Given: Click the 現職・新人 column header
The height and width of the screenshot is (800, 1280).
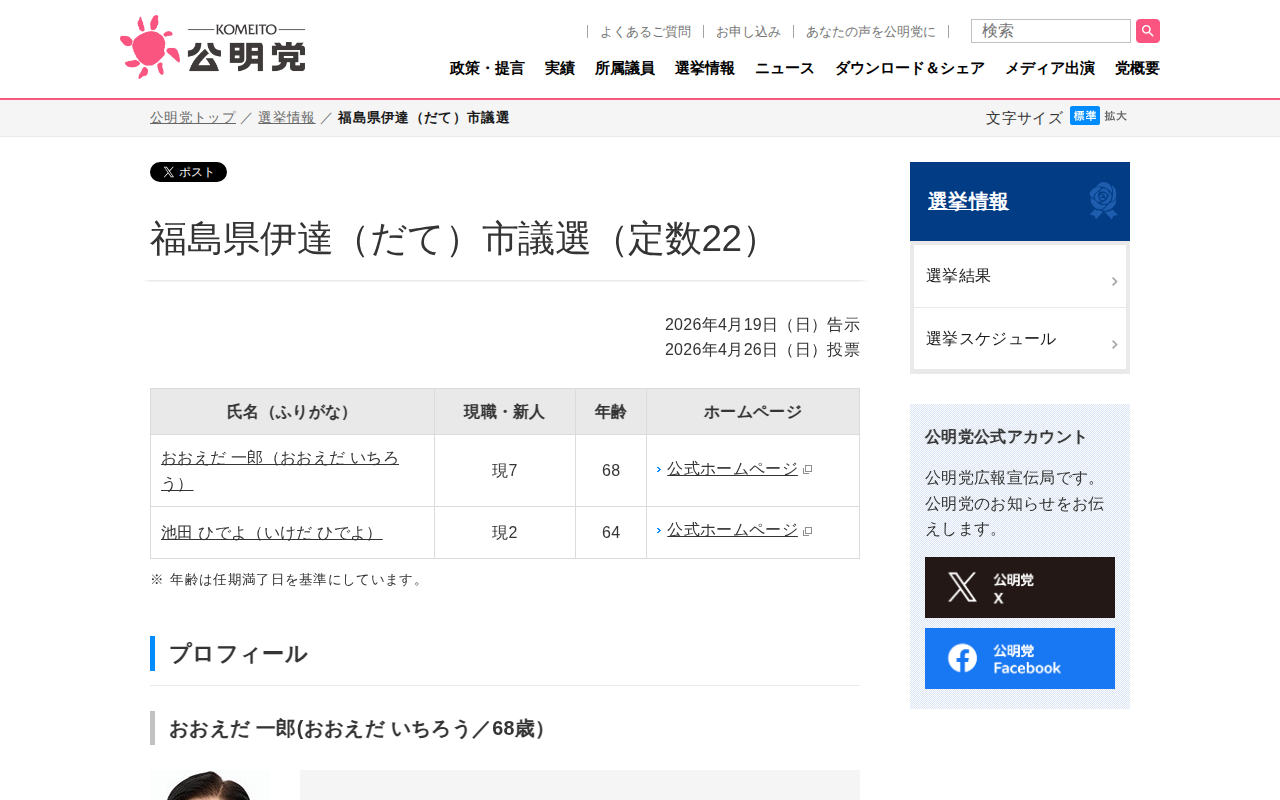Looking at the screenshot, I should click(505, 411).
